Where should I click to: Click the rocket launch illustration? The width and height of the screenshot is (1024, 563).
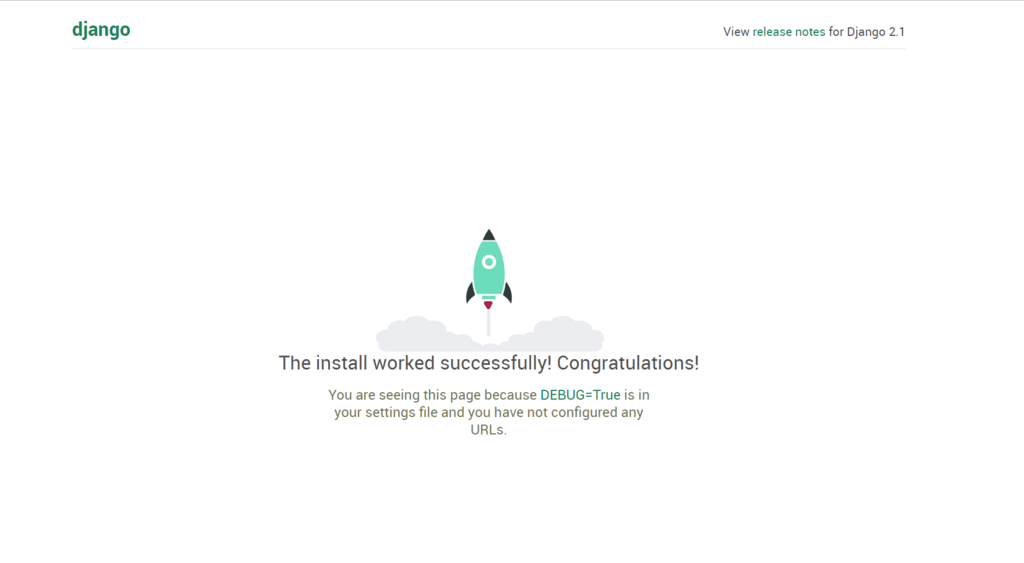pyautogui.click(x=489, y=290)
